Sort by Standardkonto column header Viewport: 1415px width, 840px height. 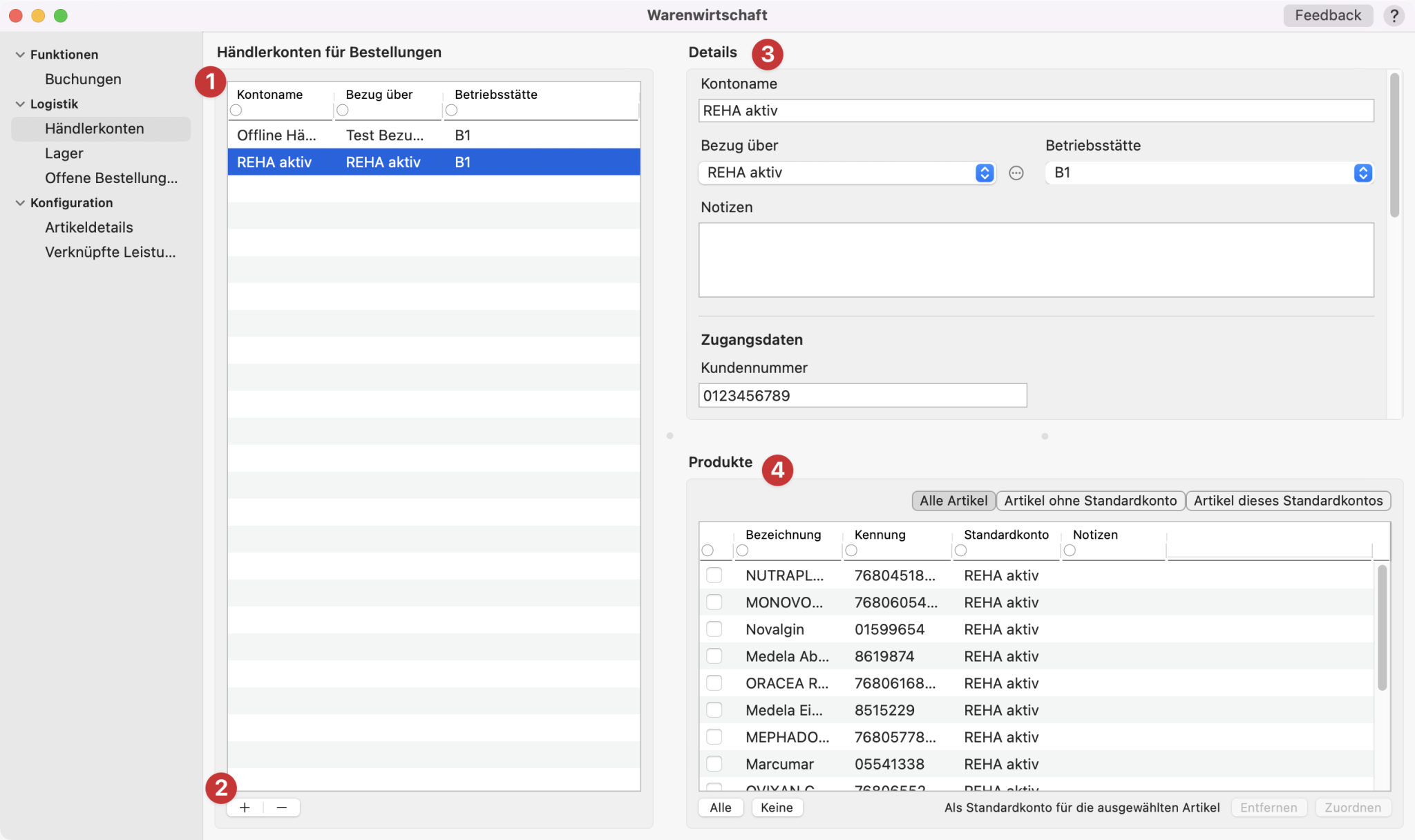(1006, 535)
